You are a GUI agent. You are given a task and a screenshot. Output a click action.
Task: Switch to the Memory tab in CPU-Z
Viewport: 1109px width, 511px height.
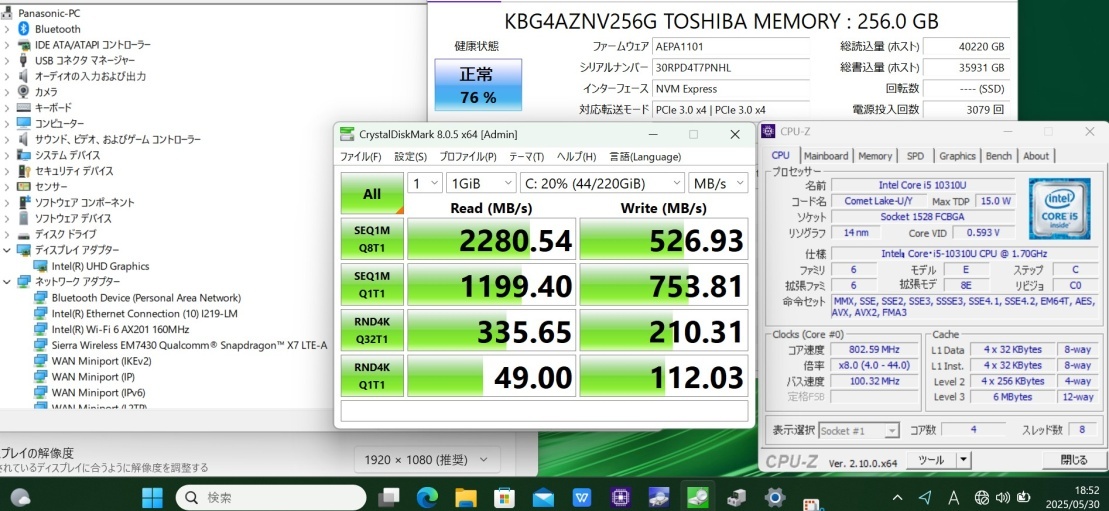pyautogui.click(x=875, y=156)
